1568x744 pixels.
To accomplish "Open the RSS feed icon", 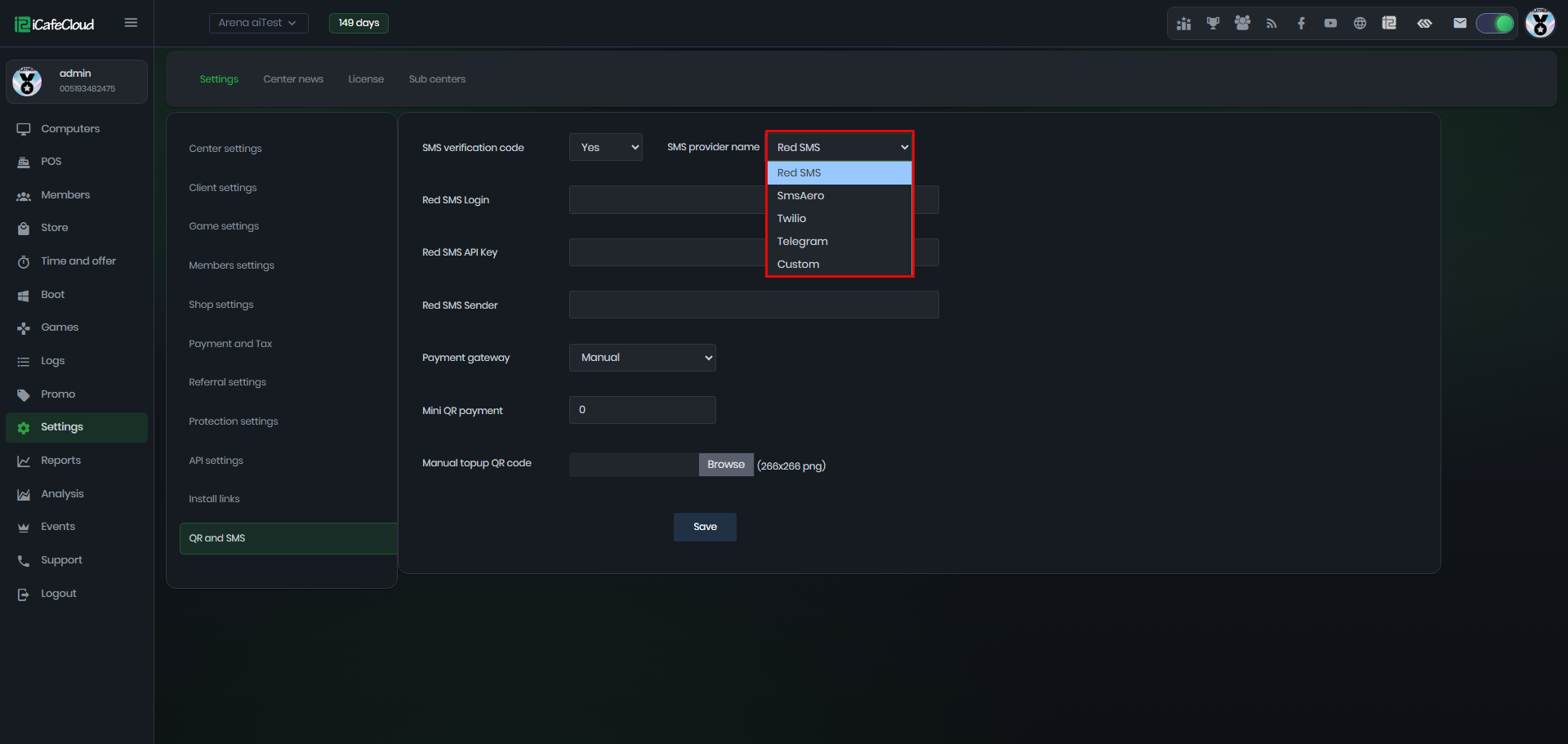I will [x=1272, y=24].
